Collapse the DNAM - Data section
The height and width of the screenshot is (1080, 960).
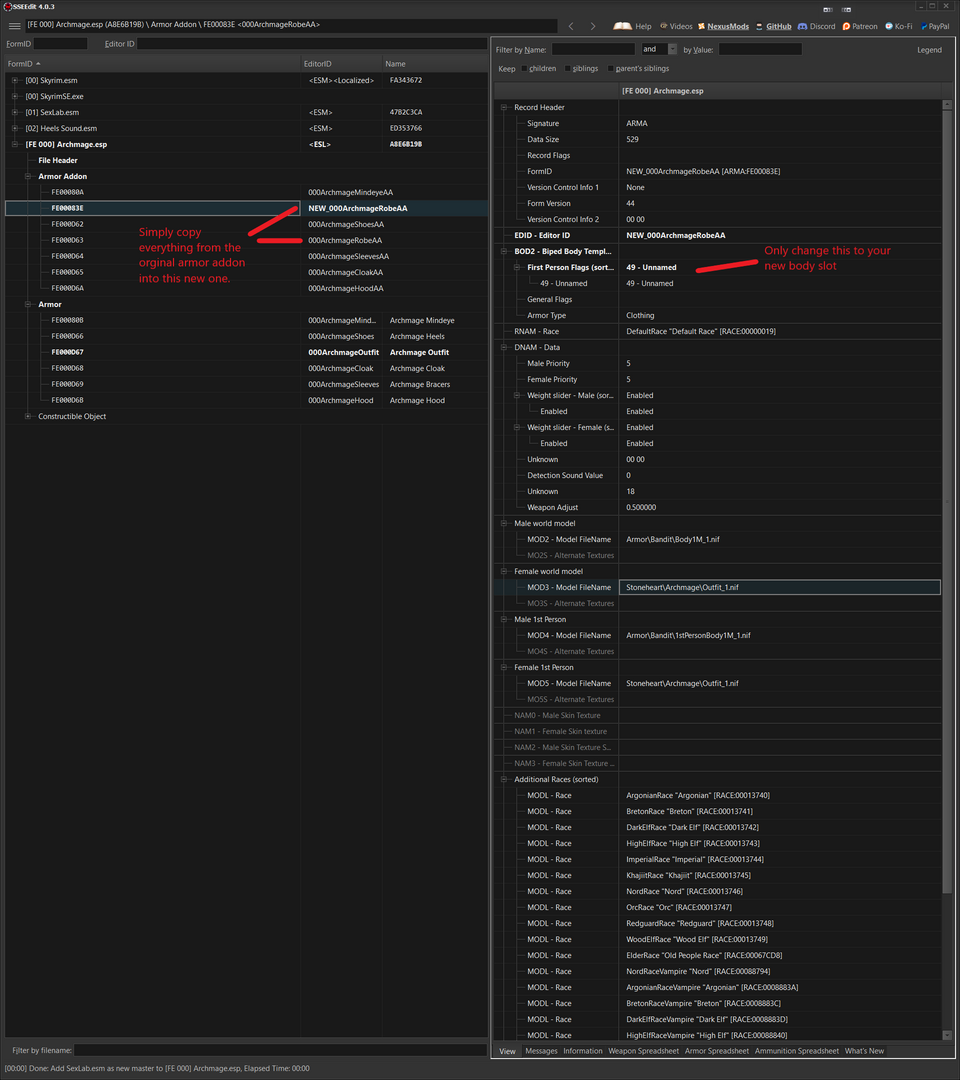504,347
